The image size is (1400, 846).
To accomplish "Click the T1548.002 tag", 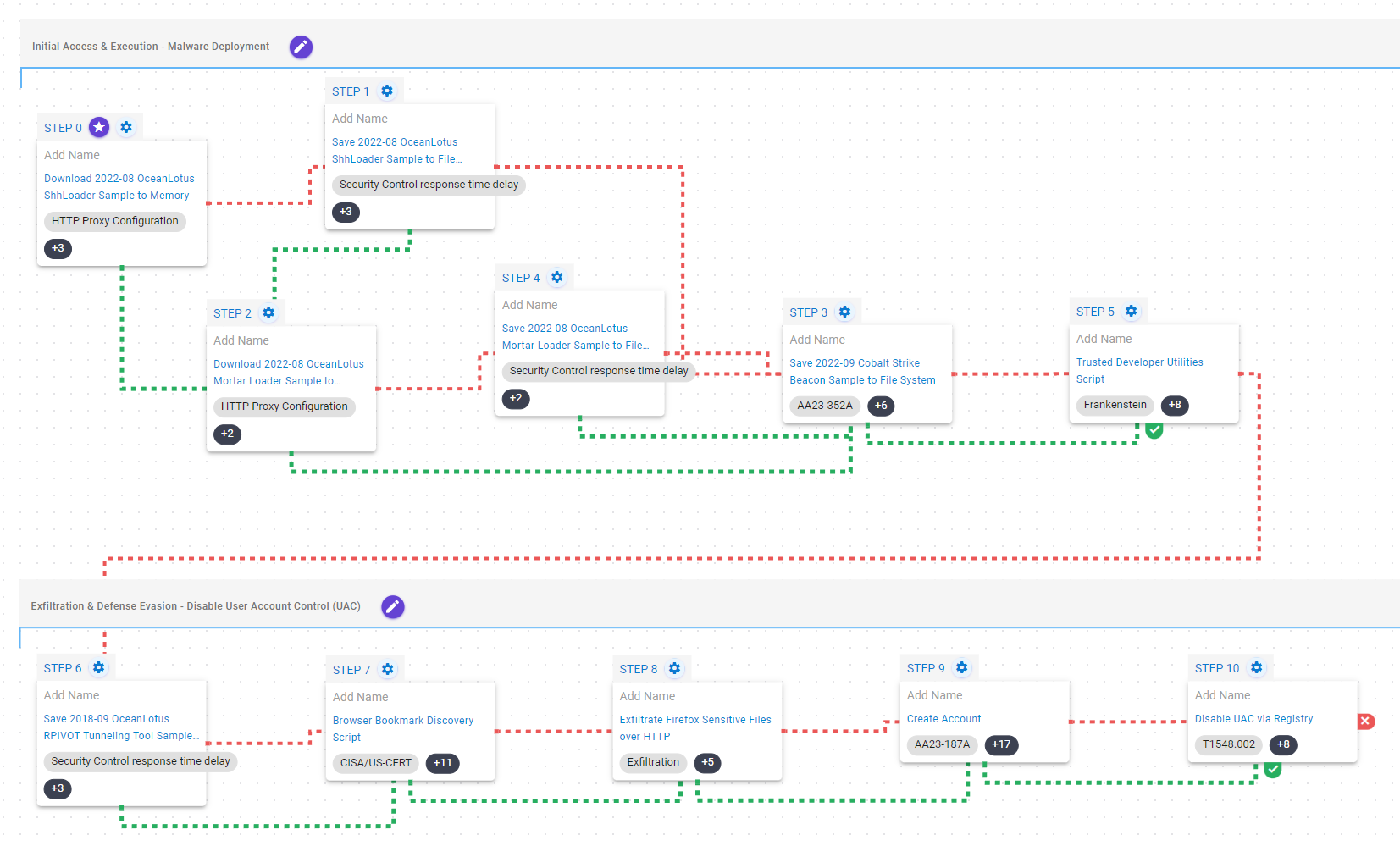I will pos(1228,745).
